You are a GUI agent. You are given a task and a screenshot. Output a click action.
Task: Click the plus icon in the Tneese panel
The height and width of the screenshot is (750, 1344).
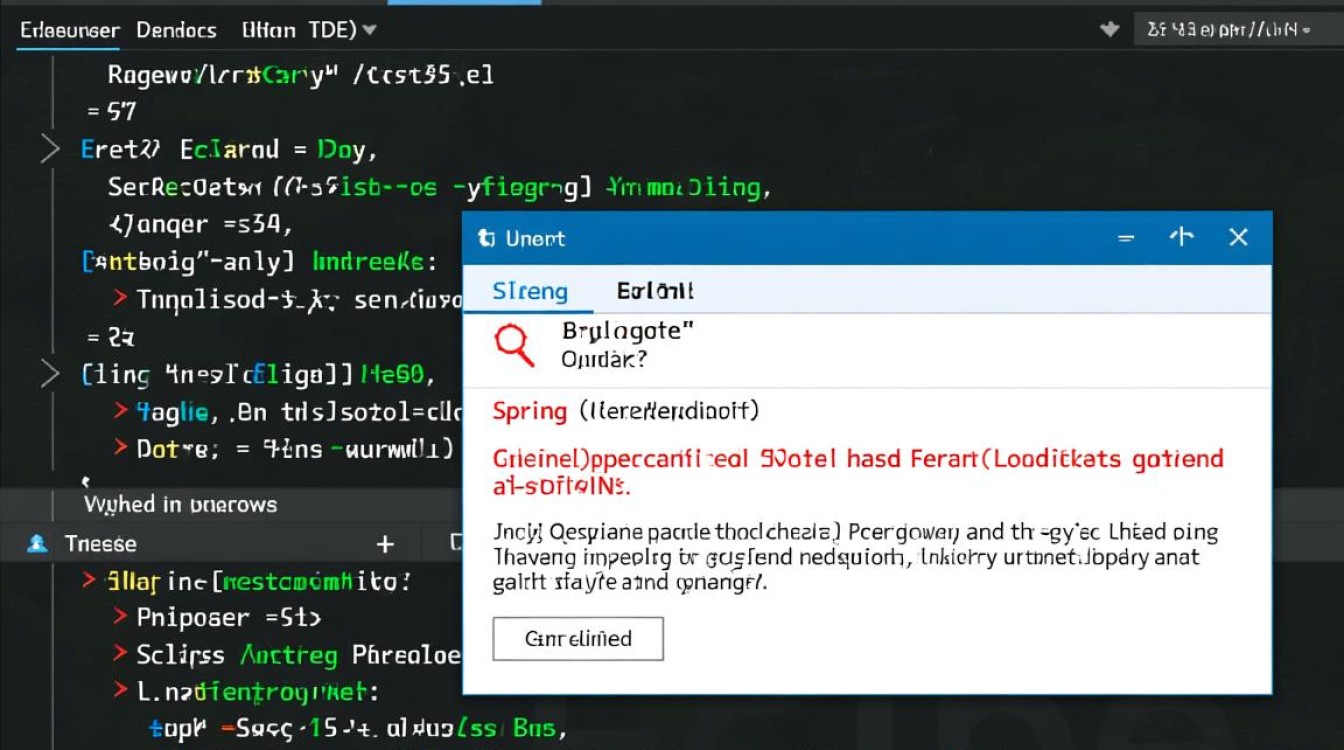385,544
